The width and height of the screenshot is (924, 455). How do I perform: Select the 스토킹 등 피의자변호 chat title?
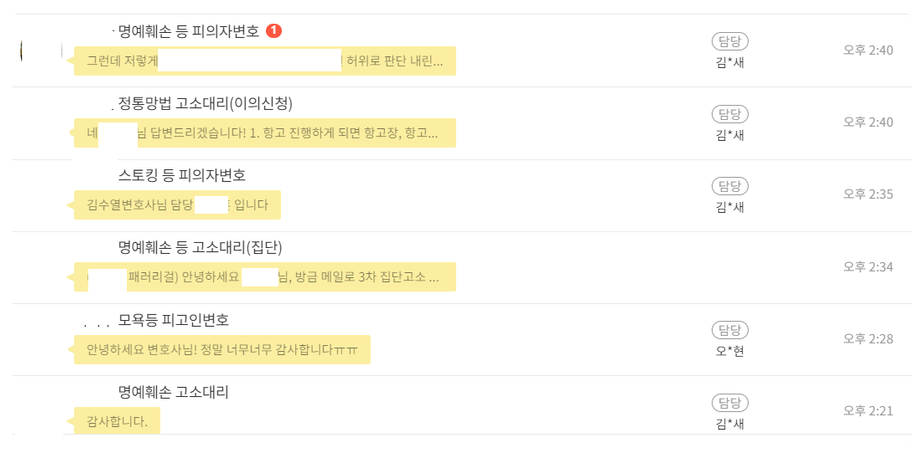(x=181, y=175)
